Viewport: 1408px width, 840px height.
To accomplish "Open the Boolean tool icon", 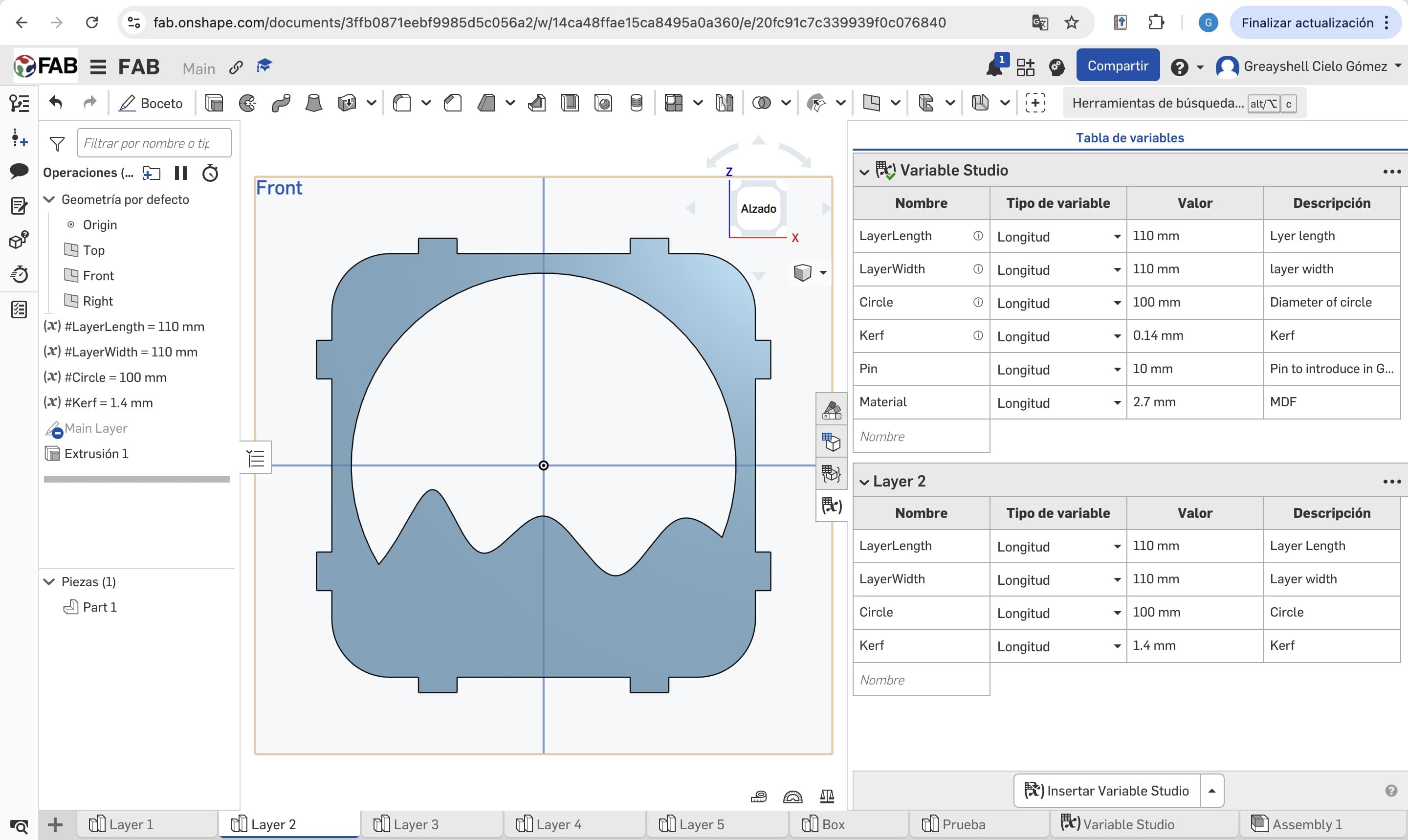I will [761, 103].
